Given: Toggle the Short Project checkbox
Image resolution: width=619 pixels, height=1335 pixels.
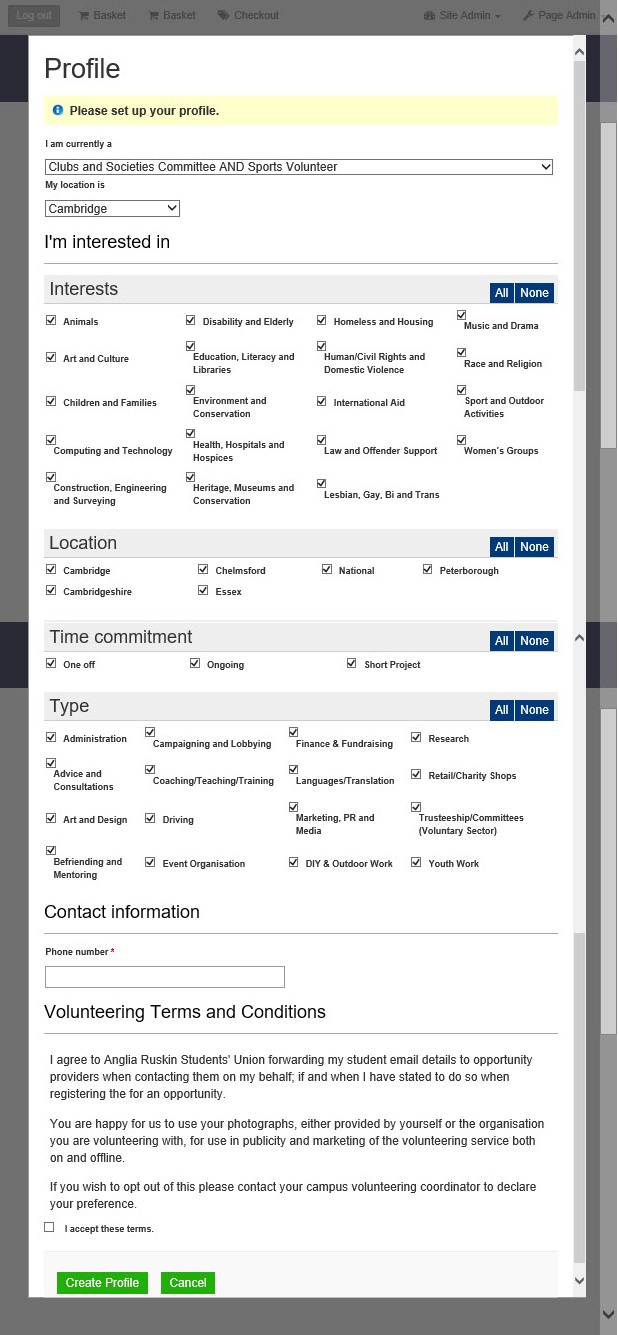Looking at the screenshot, I should click(x=352, y=663).
